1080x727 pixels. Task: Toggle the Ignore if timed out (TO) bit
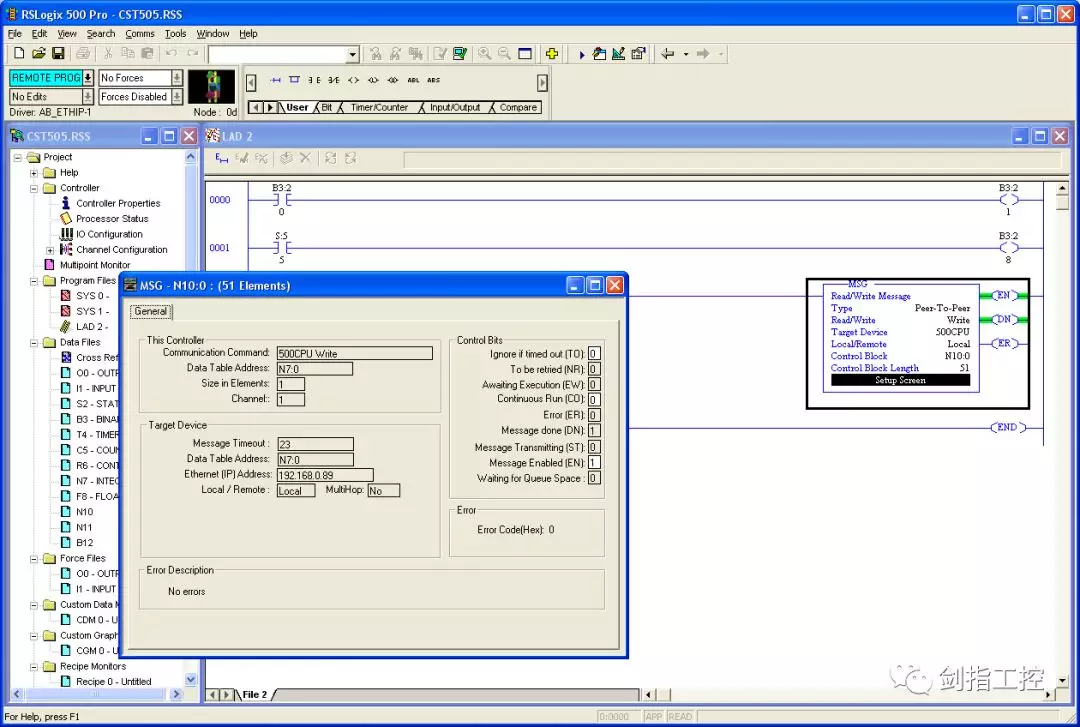click(x=594, y=354)
